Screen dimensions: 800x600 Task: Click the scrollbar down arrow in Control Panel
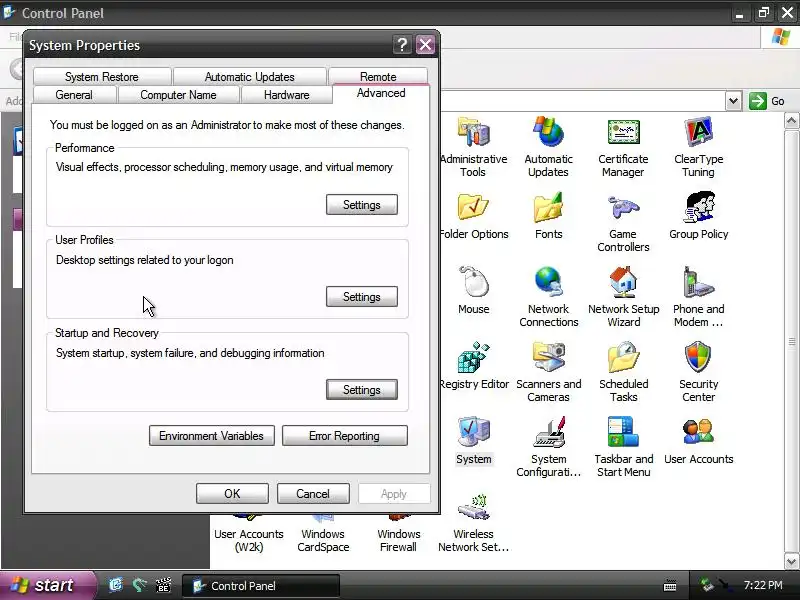click(x=791, y=562)
